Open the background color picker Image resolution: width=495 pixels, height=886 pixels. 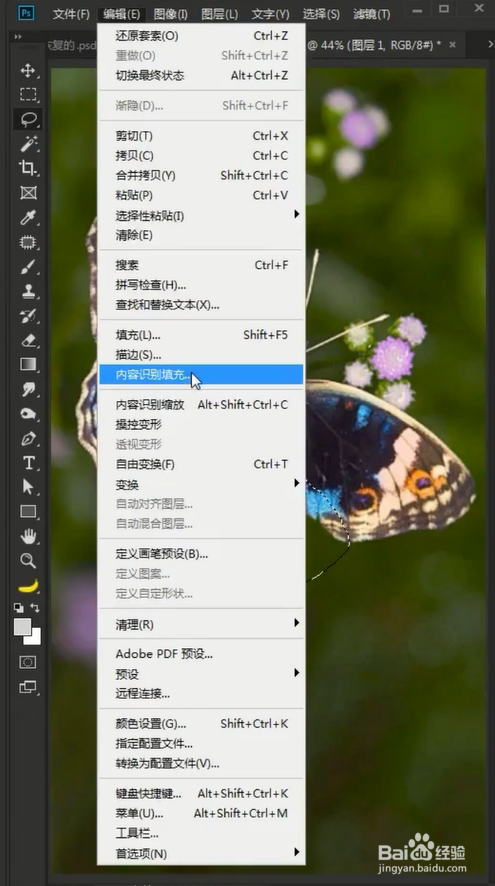(35, 638)
